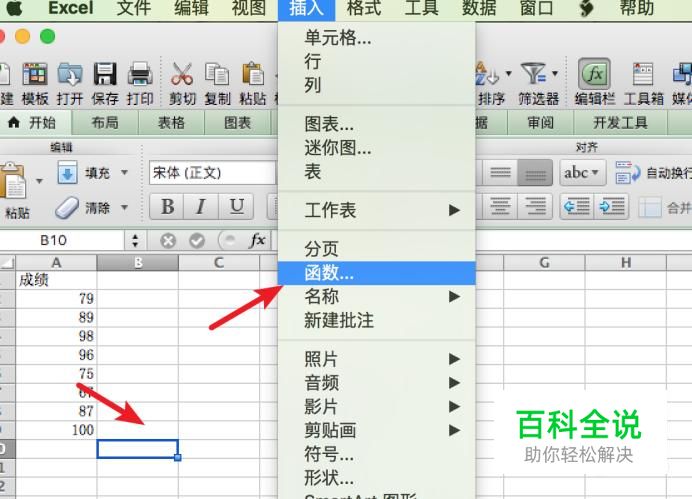Click the increase indent icon
The width and height of the screenshot is (692, 499).
coord(612,206)
